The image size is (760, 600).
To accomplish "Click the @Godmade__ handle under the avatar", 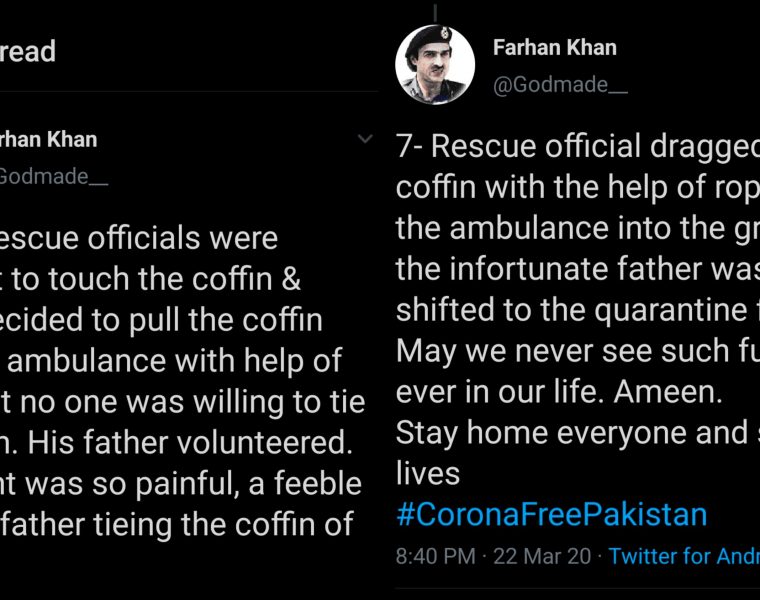I will point(560,85).
